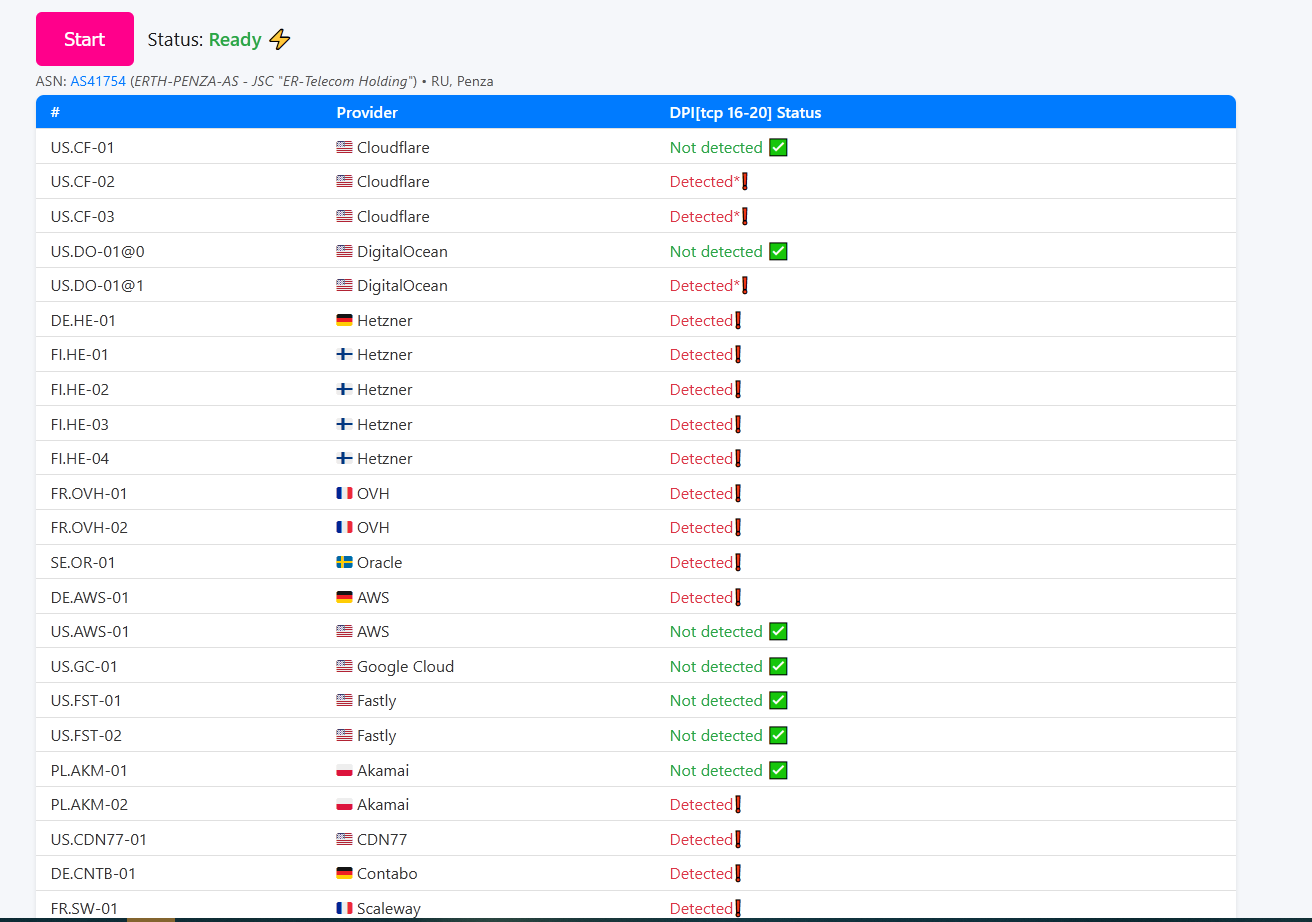Click the red exclamation mark in the DE.CNTB-01 row
The width and height of the screenshot is (1312, 922).
pos(738,873)
